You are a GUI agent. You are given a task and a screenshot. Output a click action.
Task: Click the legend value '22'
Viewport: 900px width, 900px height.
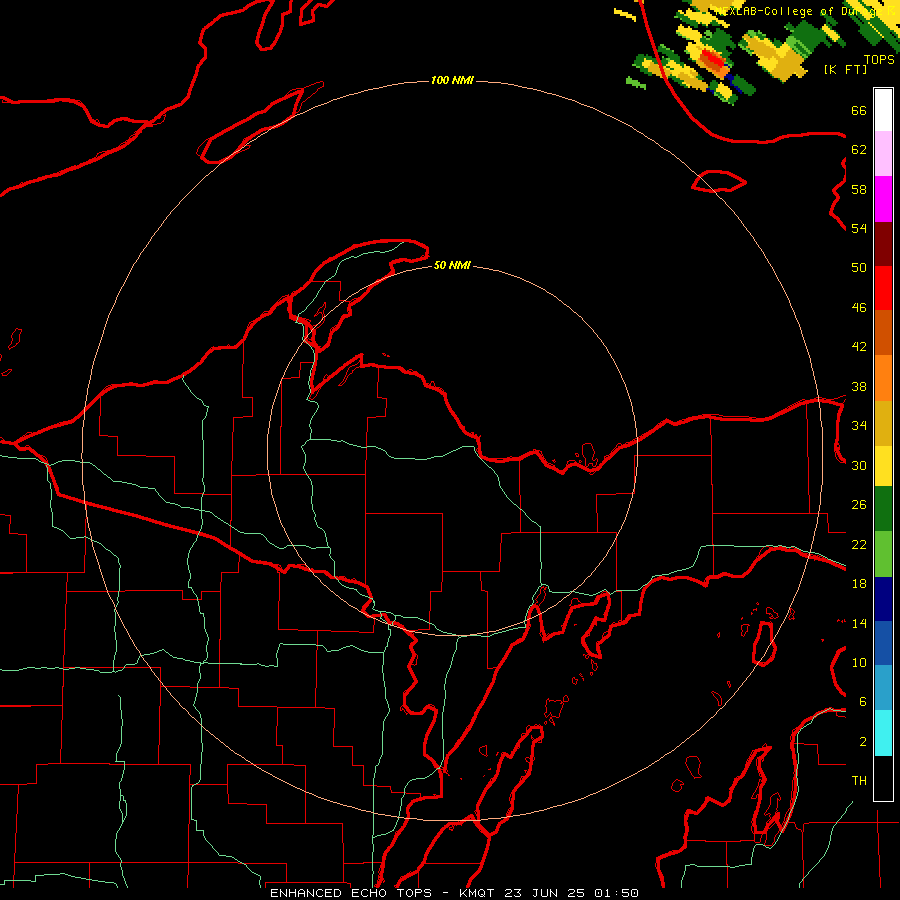pos(859,544)
